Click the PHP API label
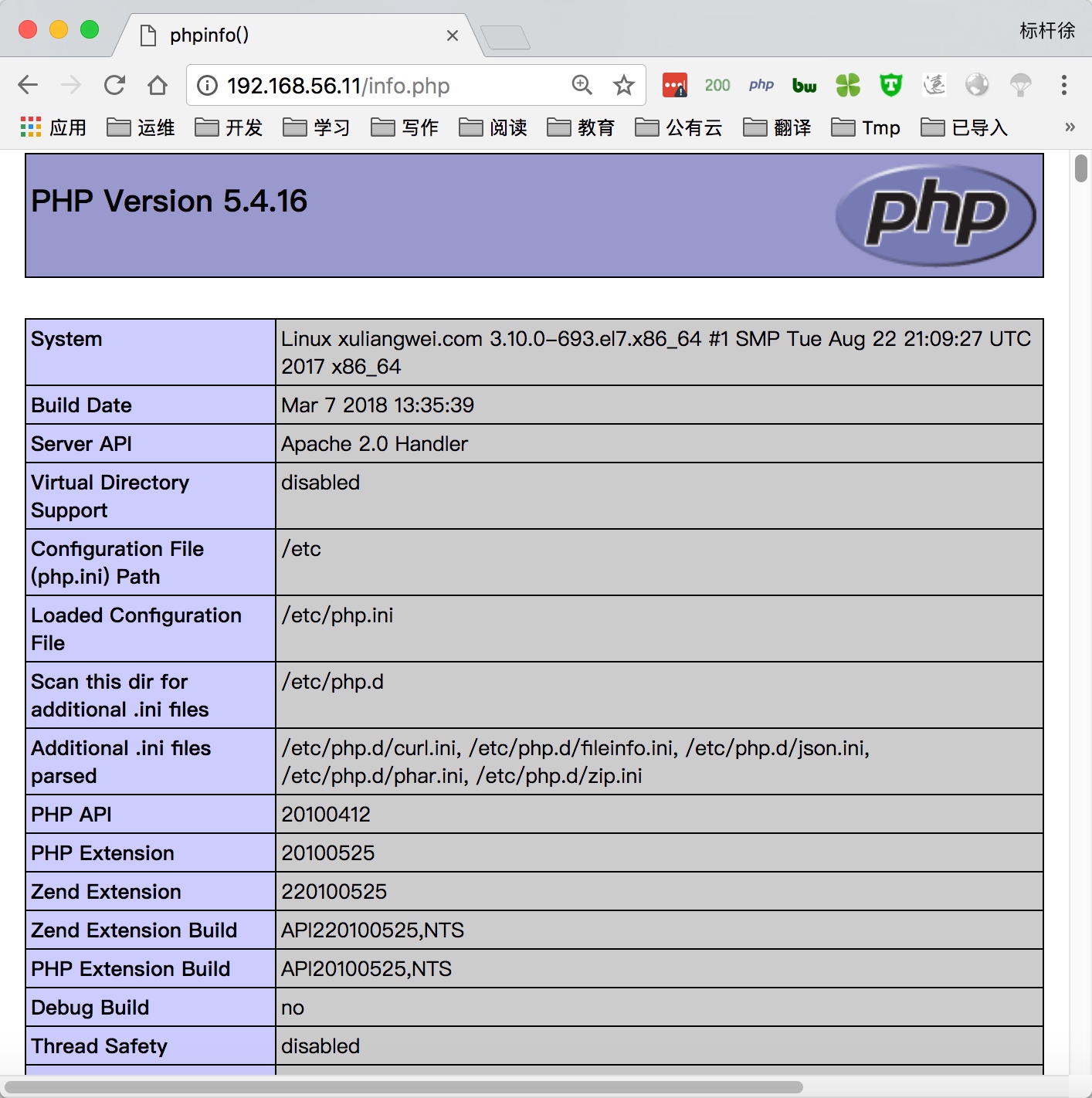Viewport: 1092px width, 1098px height. tap(71, 815)
